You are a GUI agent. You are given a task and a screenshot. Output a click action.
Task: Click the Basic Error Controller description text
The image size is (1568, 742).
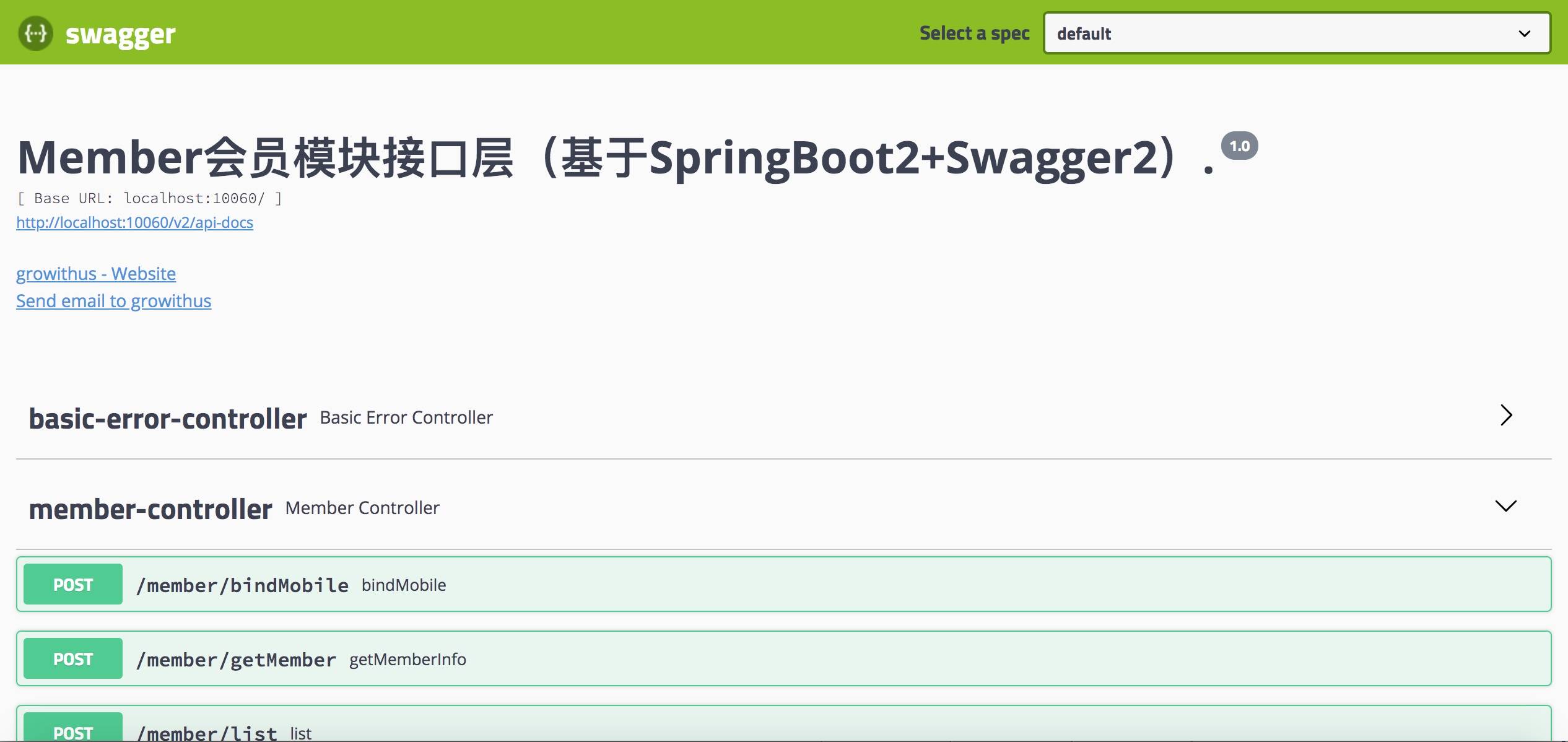coord(406,417)
